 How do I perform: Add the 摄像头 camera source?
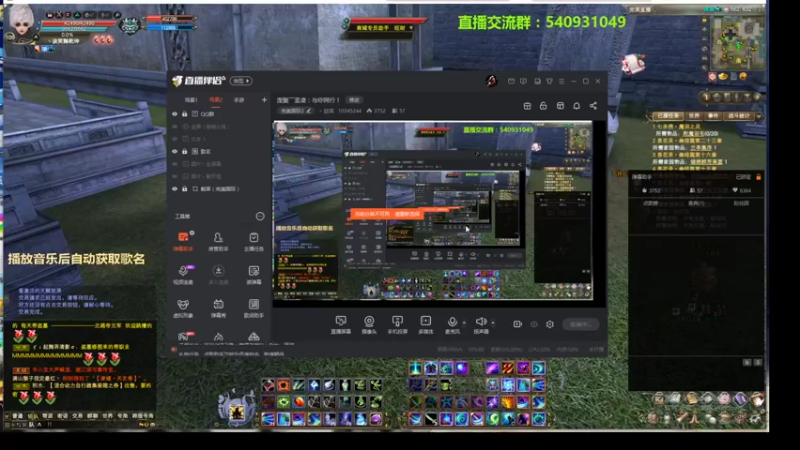coord(369,324)
